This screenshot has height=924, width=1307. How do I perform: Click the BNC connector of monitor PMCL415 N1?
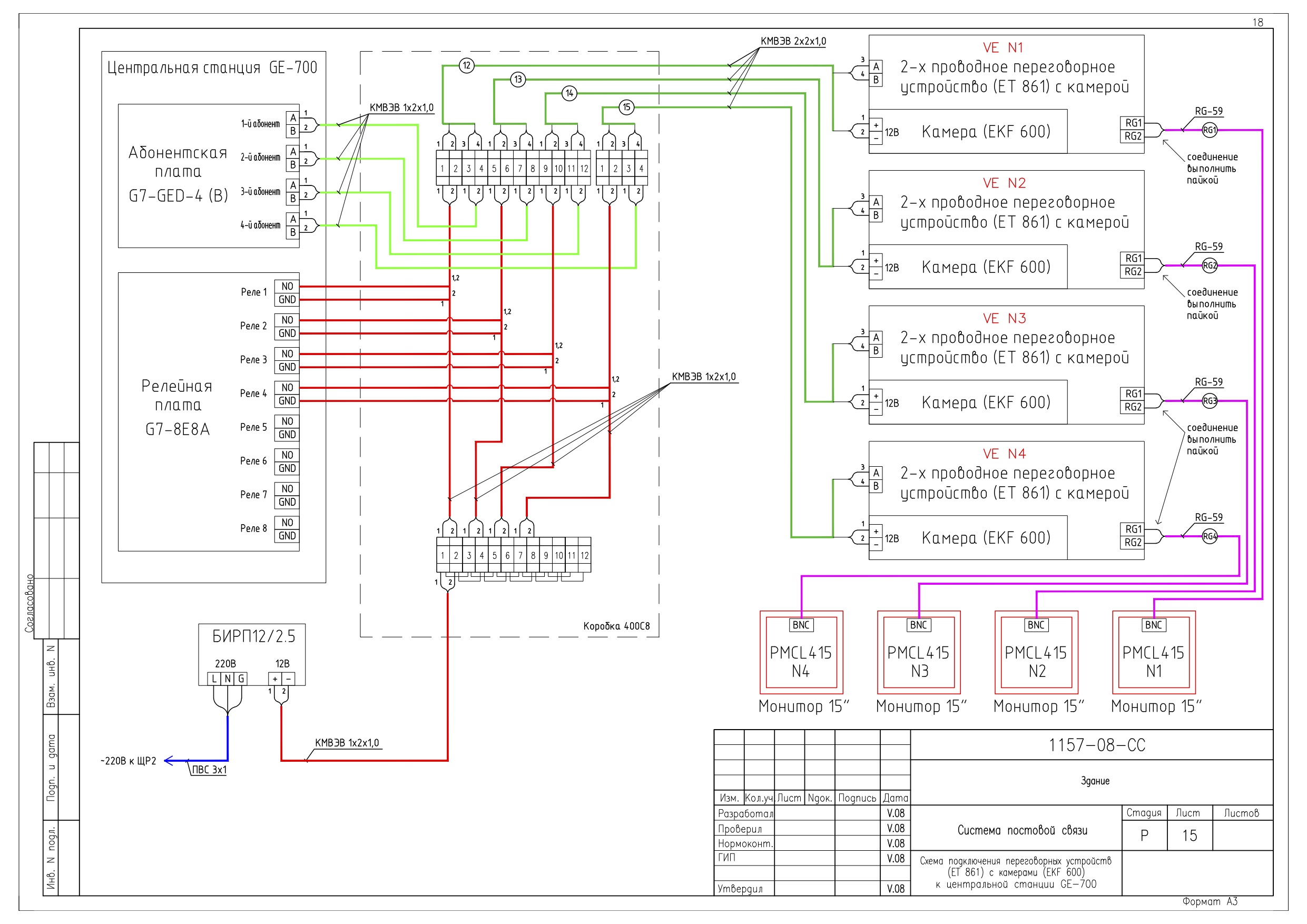tap(1153, 625)
